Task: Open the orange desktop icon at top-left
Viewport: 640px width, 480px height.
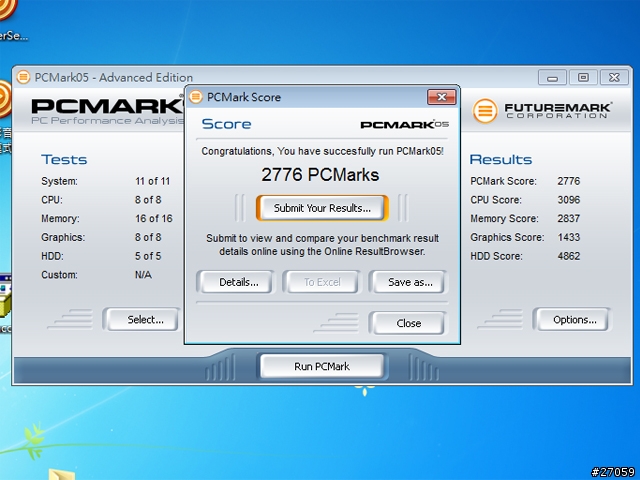Action: (x=7, y=10)
